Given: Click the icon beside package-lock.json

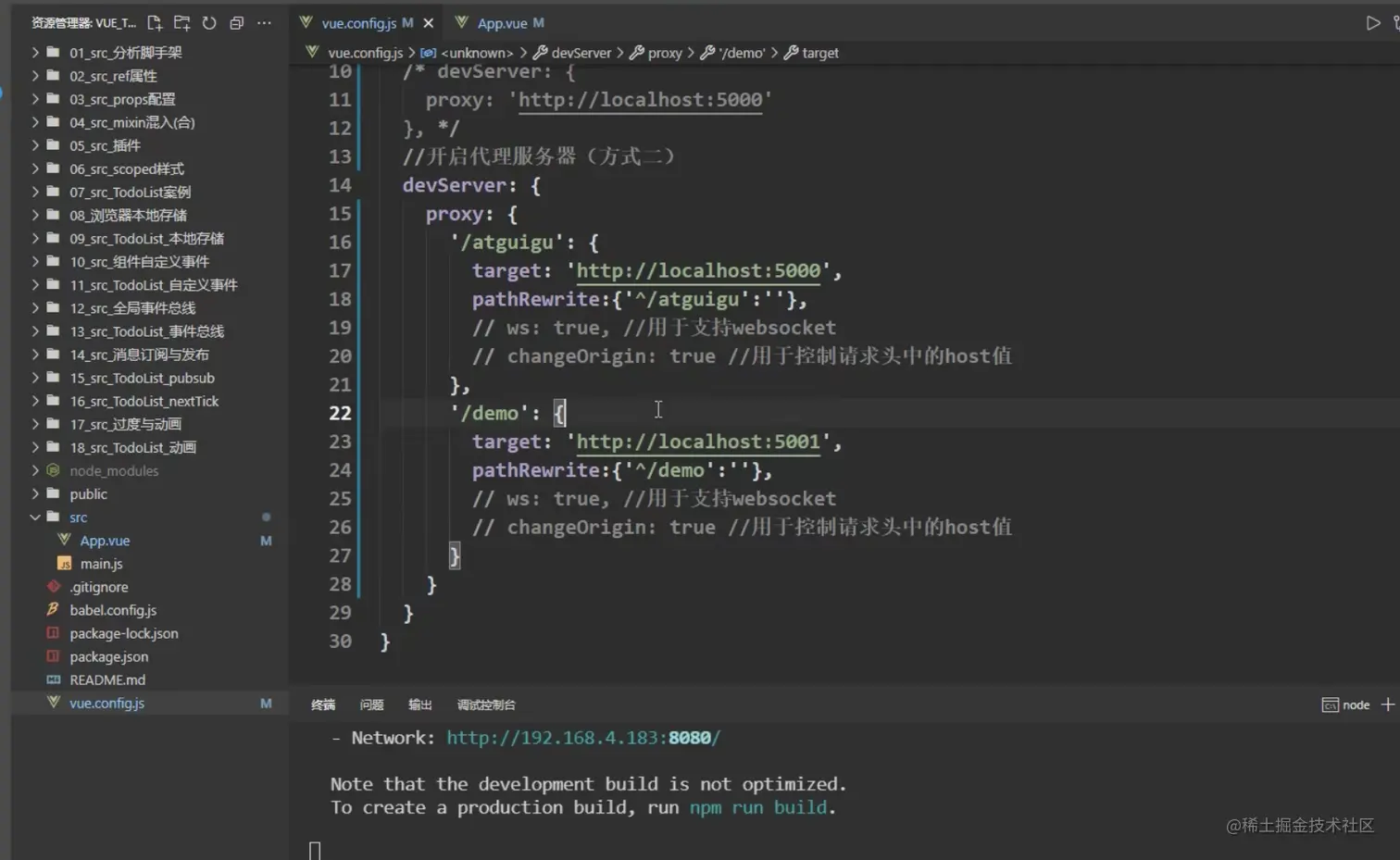Looking at the screenshot, I should (54, 632).
